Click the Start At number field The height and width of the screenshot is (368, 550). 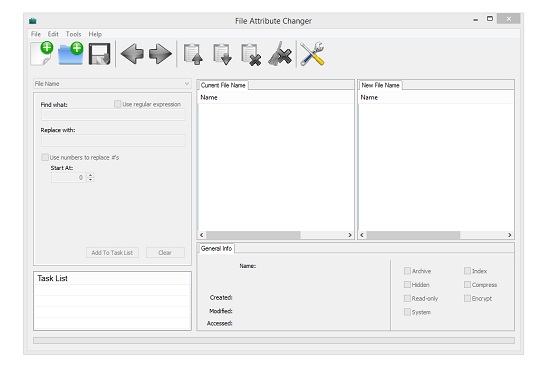(69, 178)
